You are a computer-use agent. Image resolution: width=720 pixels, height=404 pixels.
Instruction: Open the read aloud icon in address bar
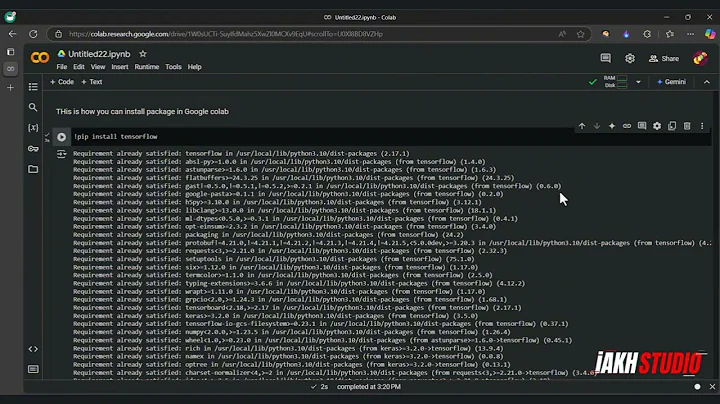click(x=562, y=34)
